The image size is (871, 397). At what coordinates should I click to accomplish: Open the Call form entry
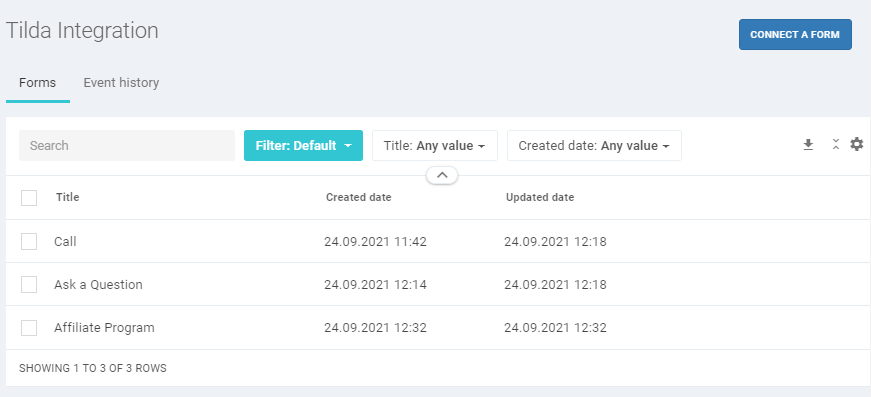65,242
